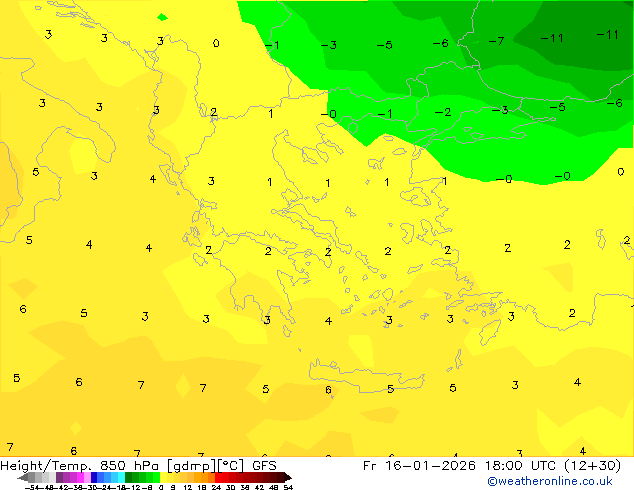Click the gray left arrow end of legend
634x490 pixels.
click(x=23, y=477)
